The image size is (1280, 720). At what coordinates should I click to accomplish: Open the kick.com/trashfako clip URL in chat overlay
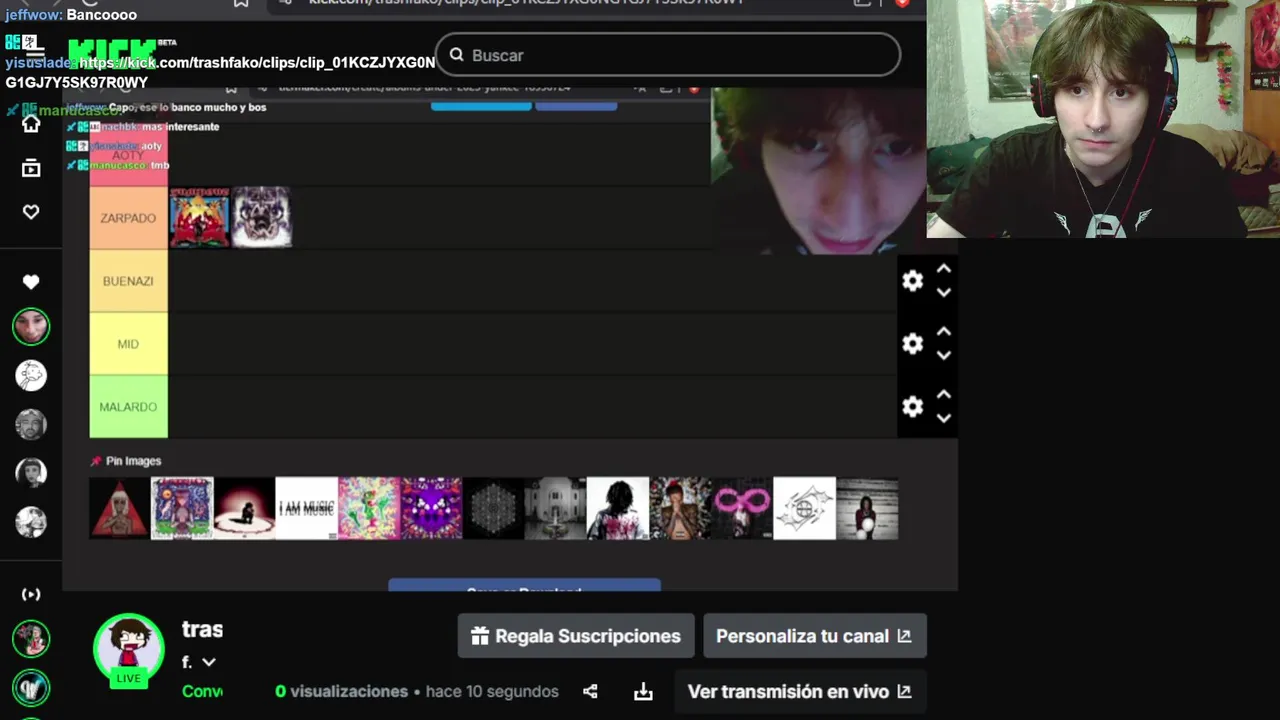click(221, 72)
